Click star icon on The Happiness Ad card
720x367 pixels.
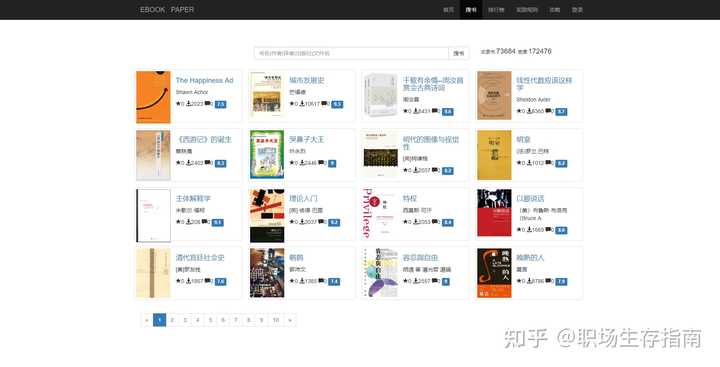coord(178,104)
